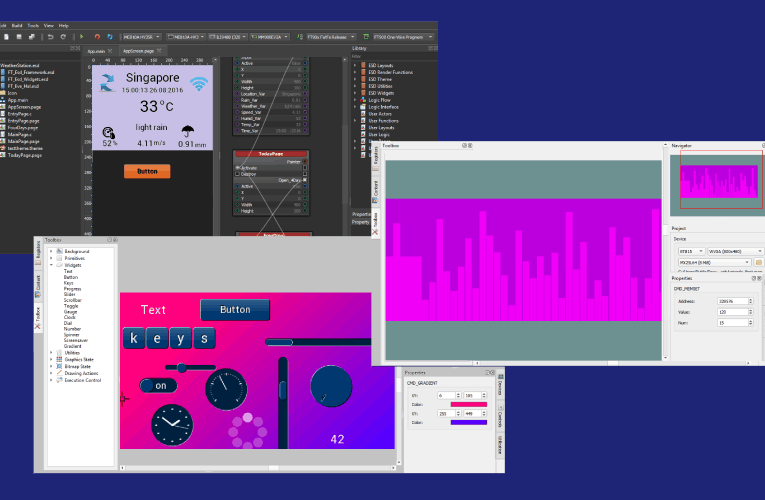Click the red Stop icon in toolbar

(97, 37)
